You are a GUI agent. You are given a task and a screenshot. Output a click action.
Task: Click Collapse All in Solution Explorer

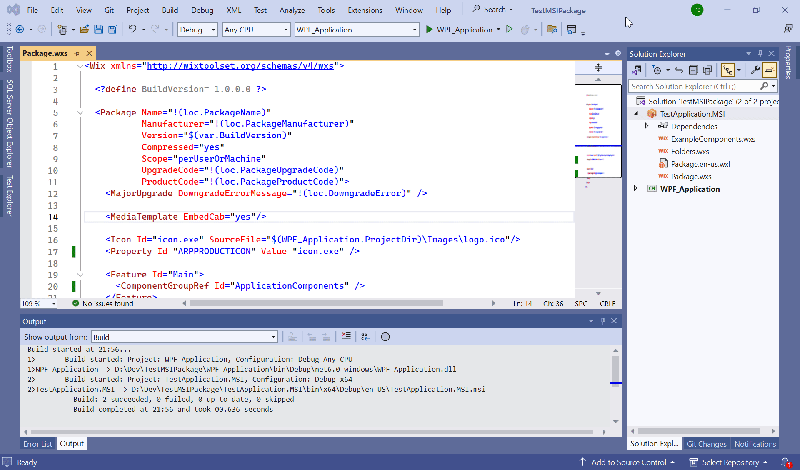click(x=693, y=70)
